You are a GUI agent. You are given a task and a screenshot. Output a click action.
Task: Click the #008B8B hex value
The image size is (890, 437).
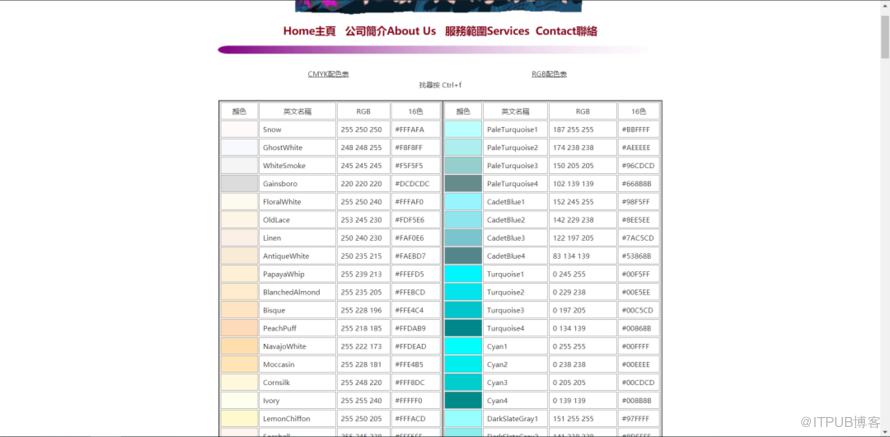pos(636,401)
